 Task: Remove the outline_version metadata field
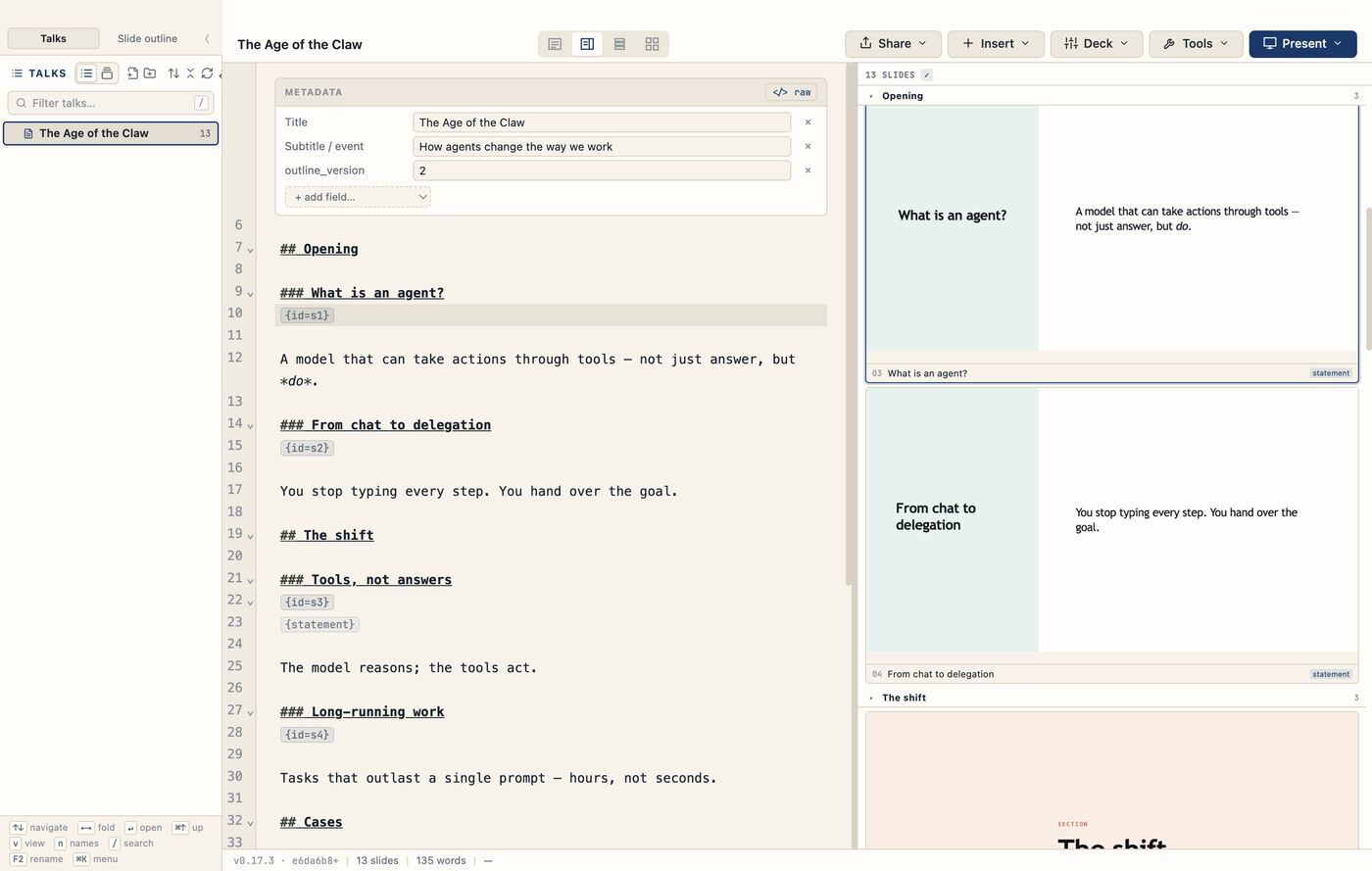click(x=808, y=170)
